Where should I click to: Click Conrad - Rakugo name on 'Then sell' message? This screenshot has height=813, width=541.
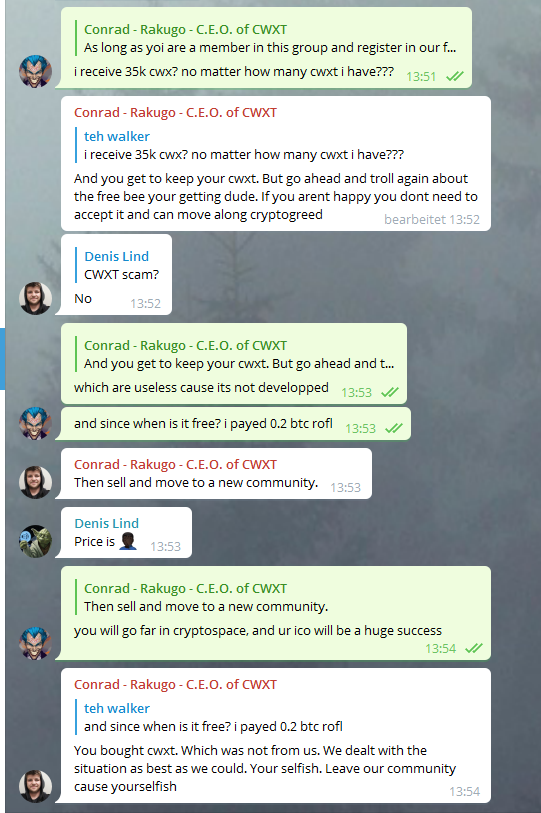click(175, 465)
